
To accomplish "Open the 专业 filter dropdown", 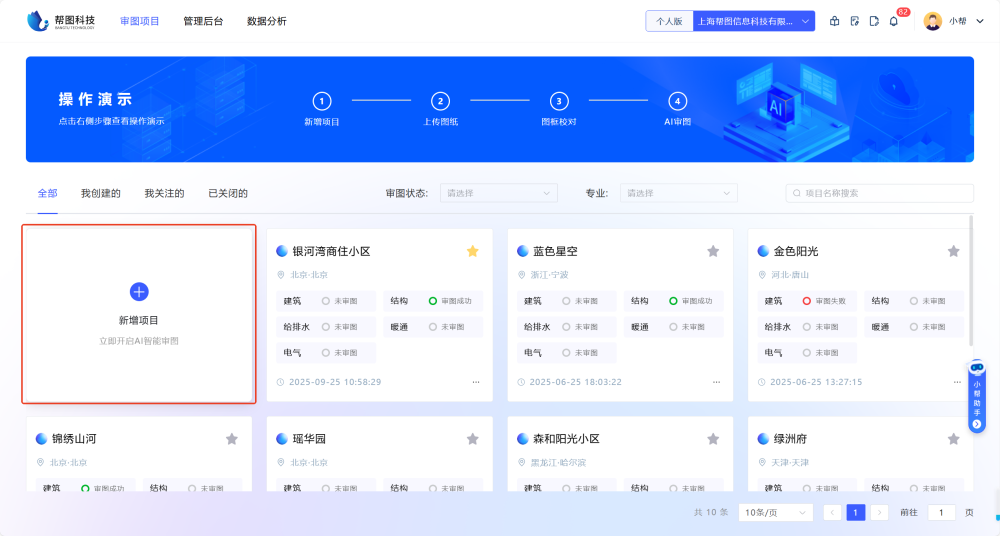I will coord(678,193).
